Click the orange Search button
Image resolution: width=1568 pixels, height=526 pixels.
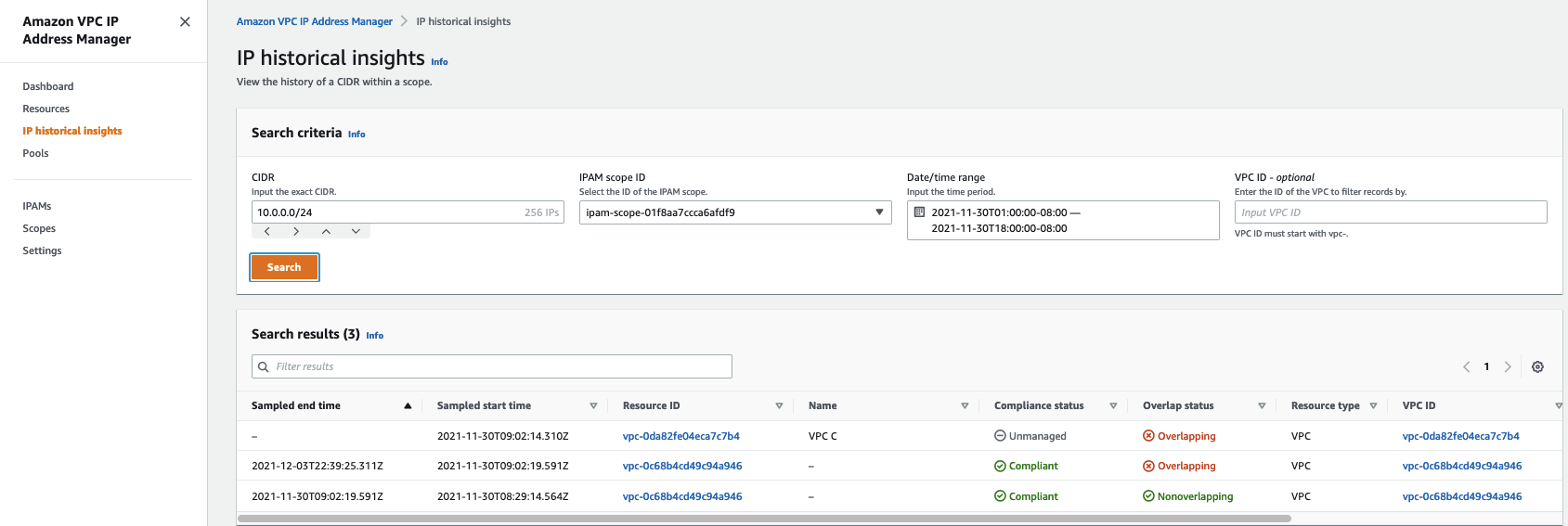[284, 267]
